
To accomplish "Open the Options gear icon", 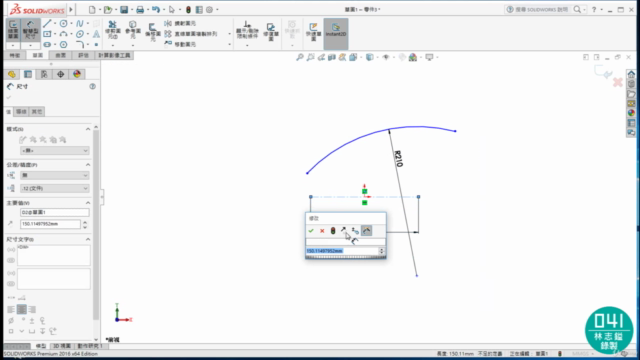I will [209, 9].
